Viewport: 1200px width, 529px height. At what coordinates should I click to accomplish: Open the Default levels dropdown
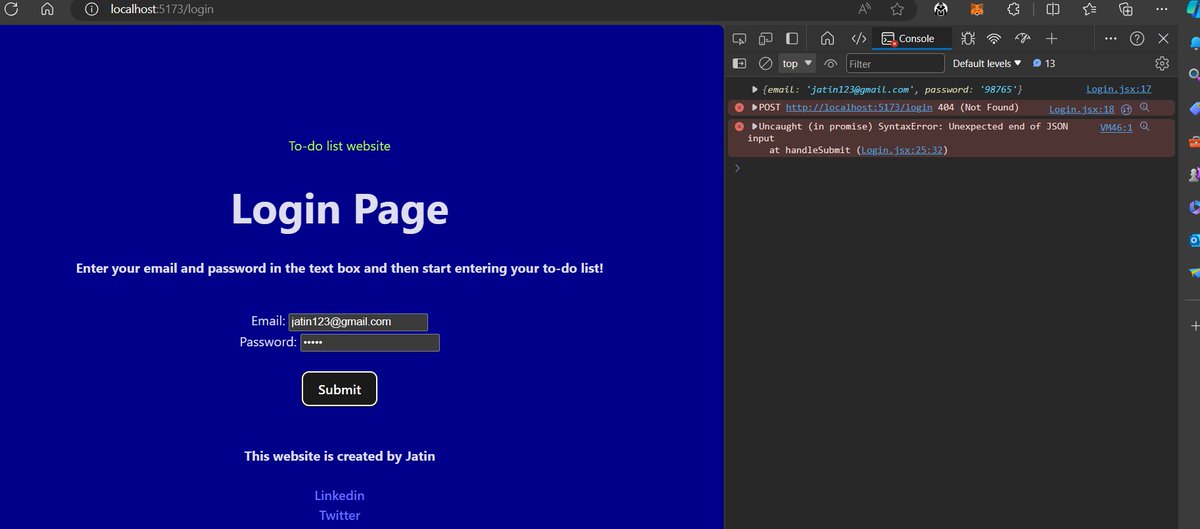987,63
